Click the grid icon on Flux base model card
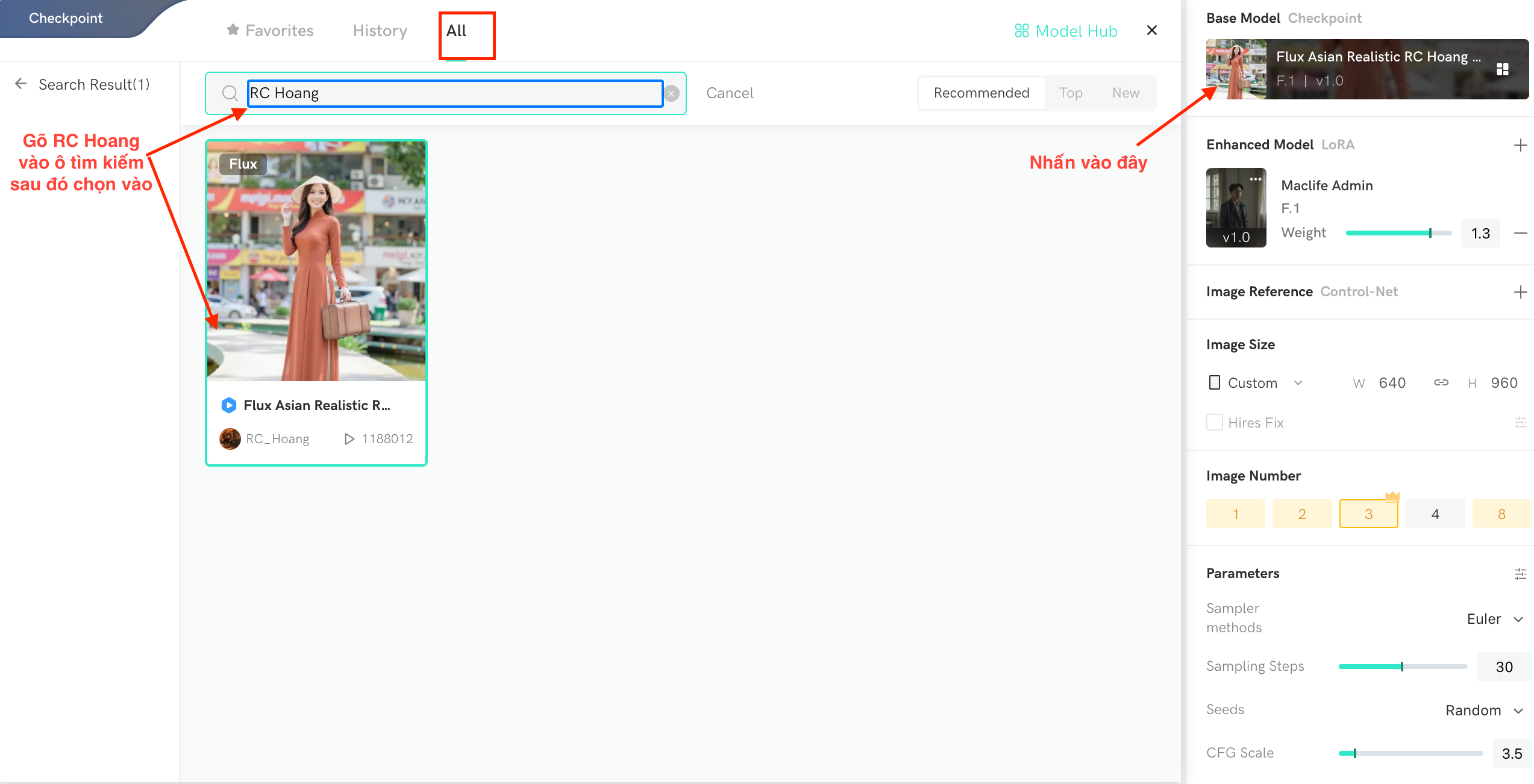Screen dimensions: 1534x784 point(1501,69)
